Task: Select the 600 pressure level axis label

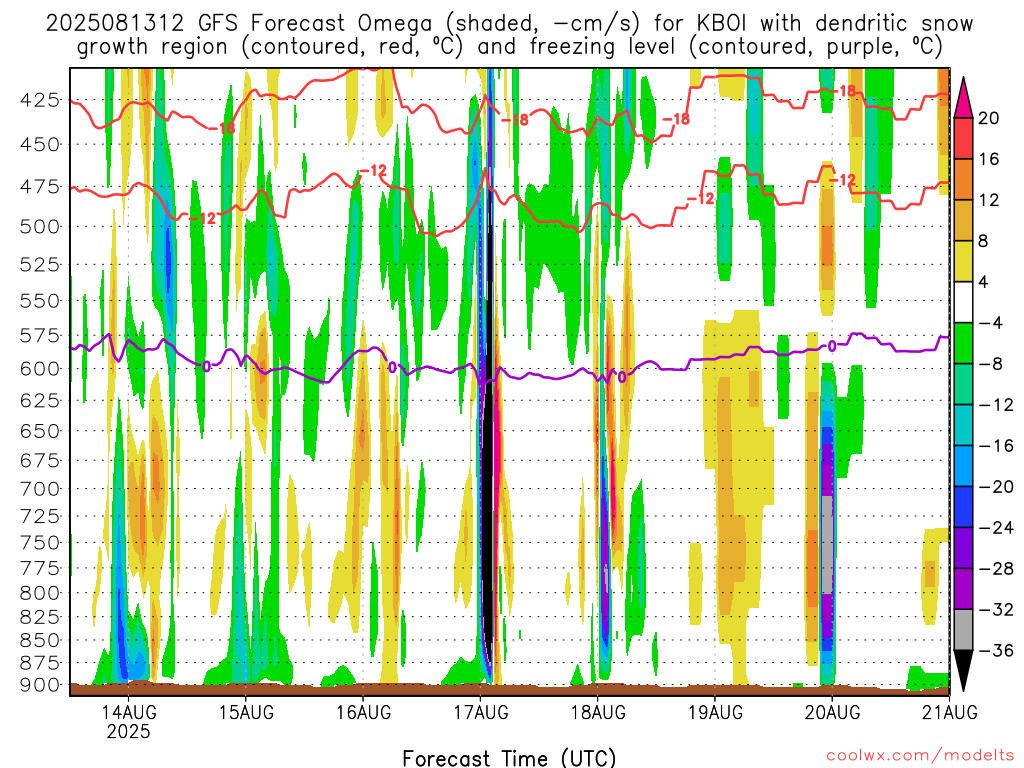Action: (x=40, y=369)
